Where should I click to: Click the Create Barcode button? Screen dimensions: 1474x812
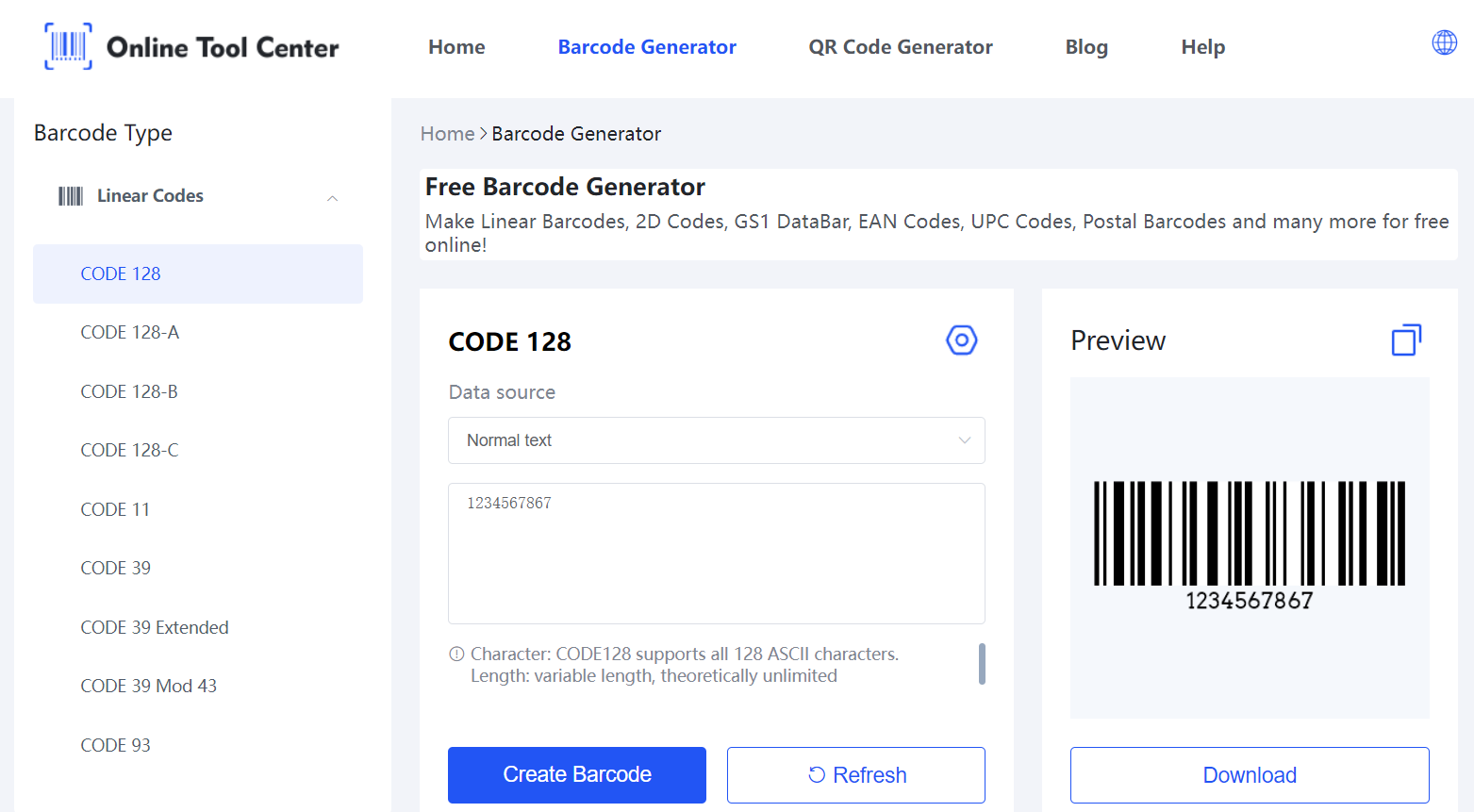point(577,775)
